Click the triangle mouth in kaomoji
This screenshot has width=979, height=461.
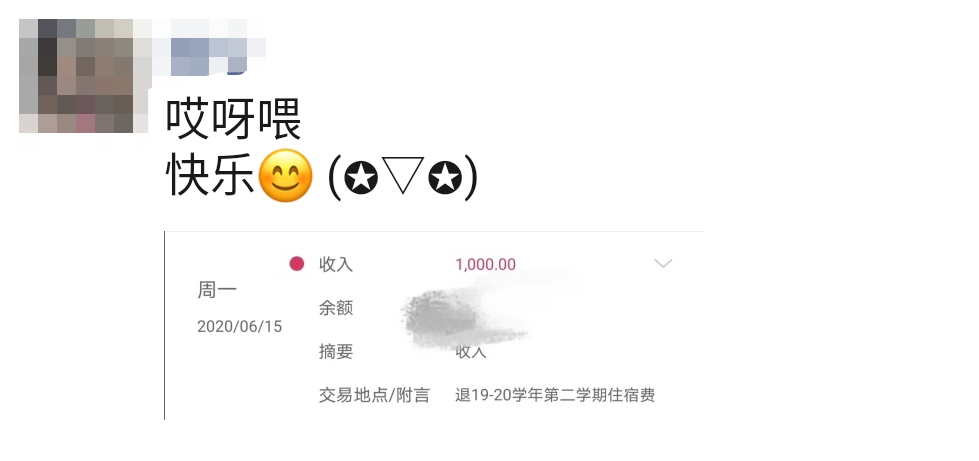(403, 176)
